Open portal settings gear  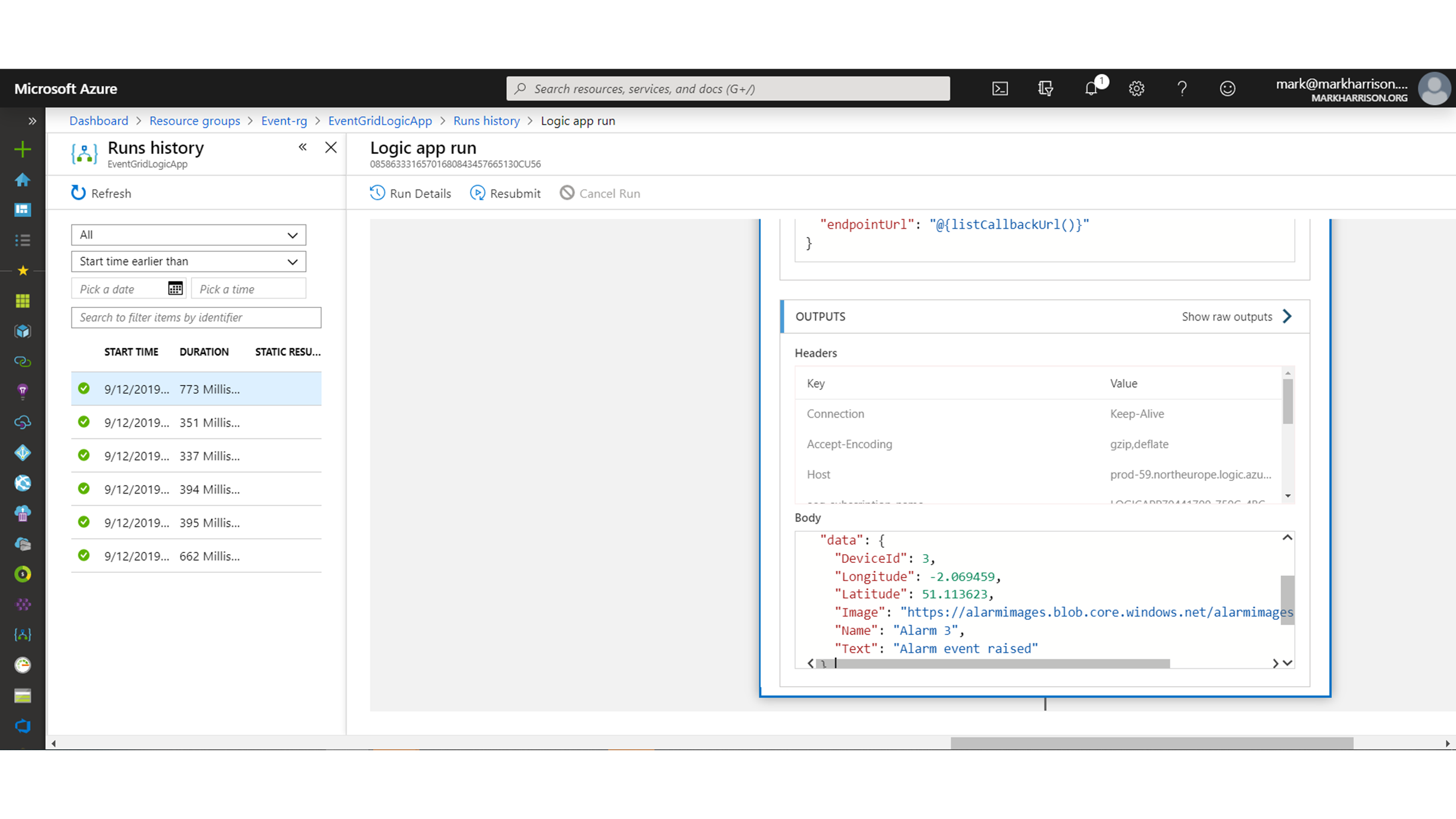(1137, 89)
